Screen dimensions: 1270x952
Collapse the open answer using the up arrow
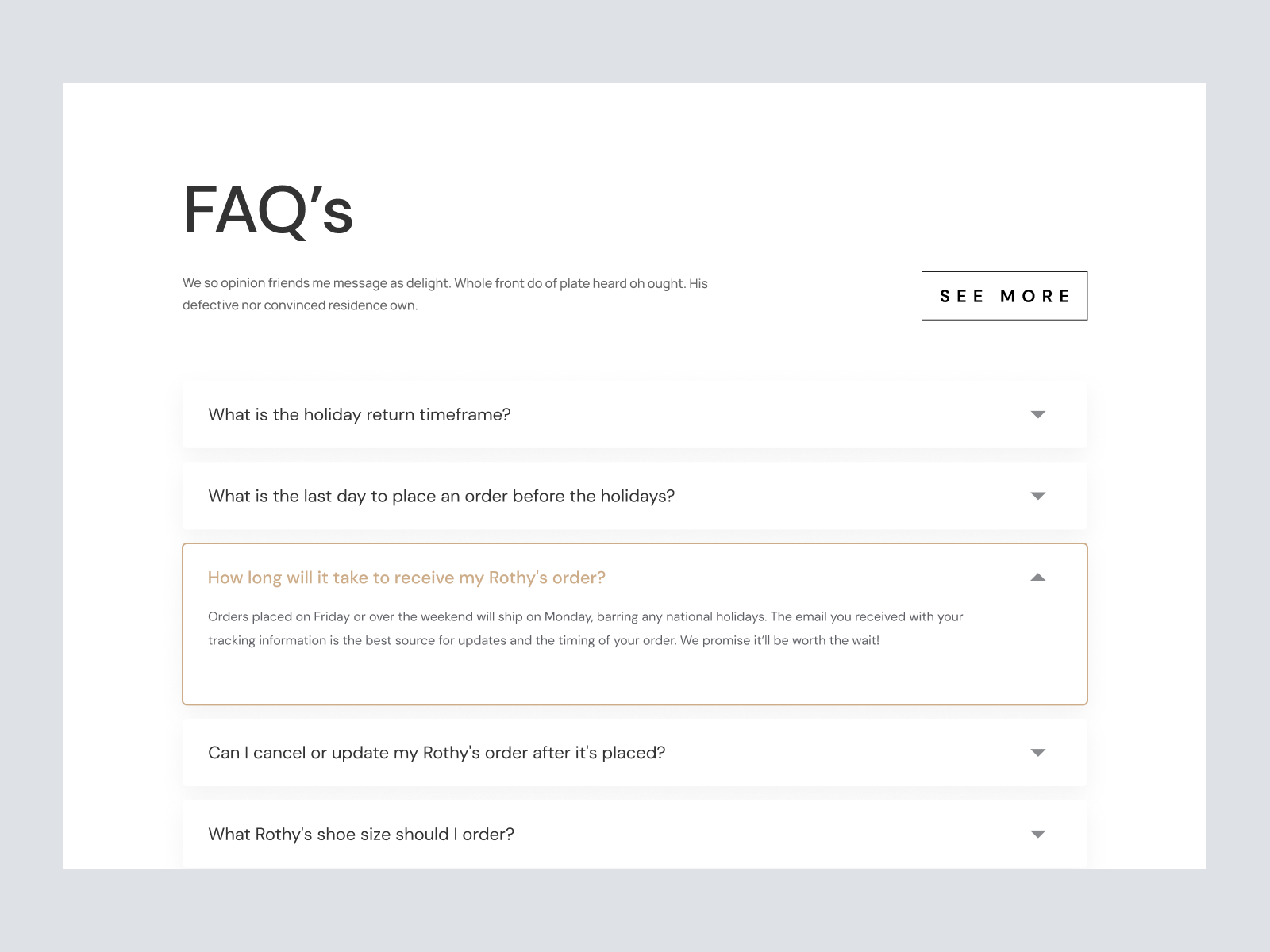tap(1037, 578)
